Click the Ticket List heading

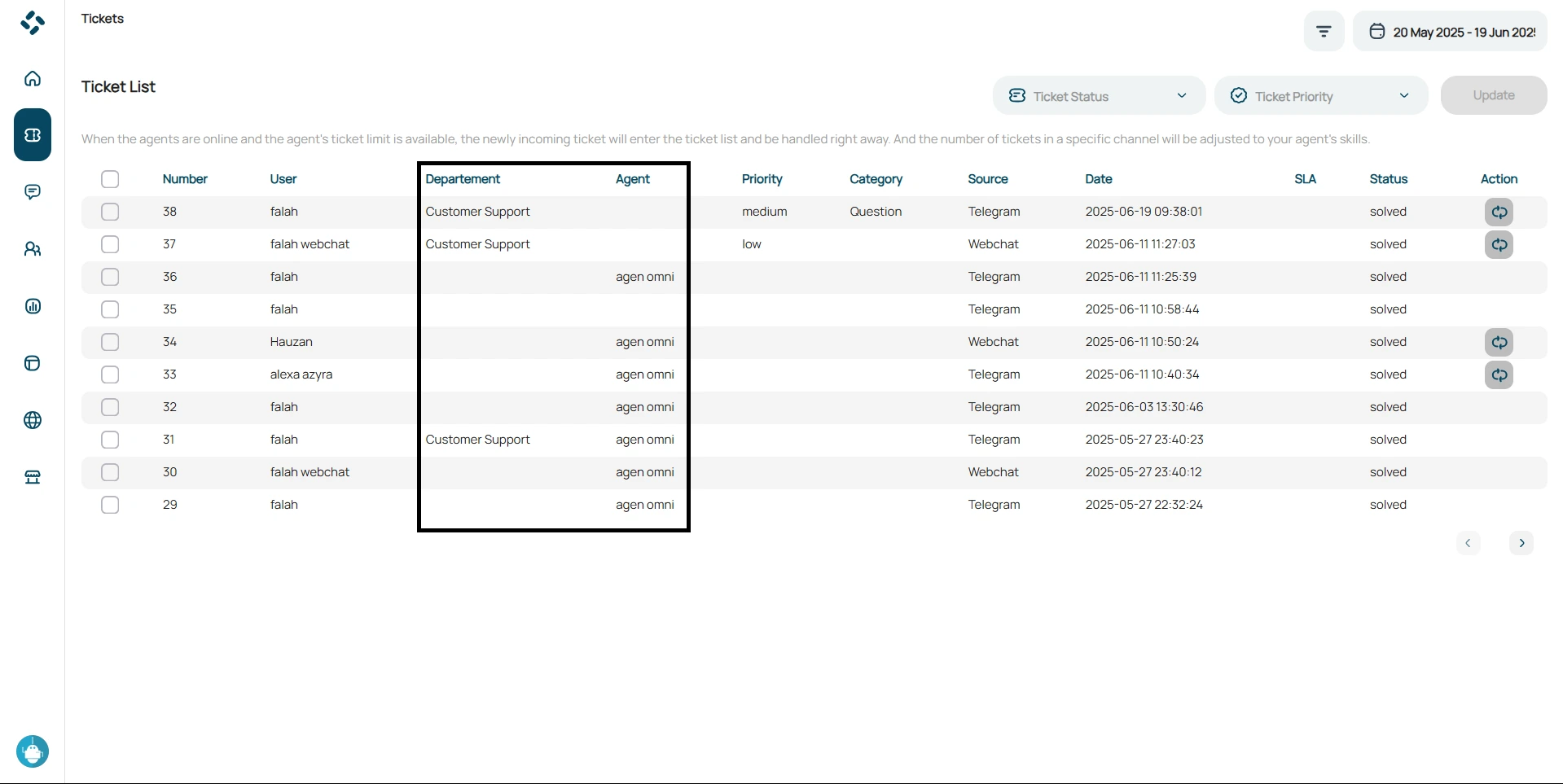(118, 87)
